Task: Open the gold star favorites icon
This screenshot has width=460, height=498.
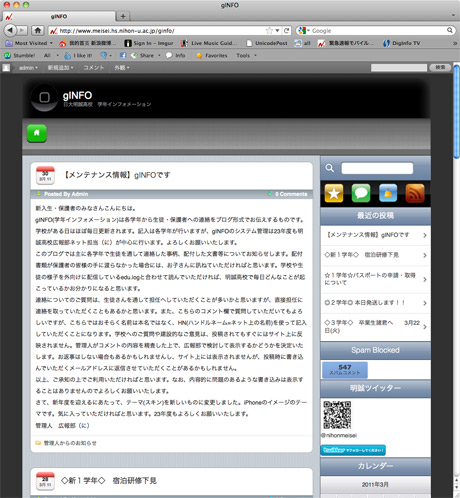Action: point(334,193)
